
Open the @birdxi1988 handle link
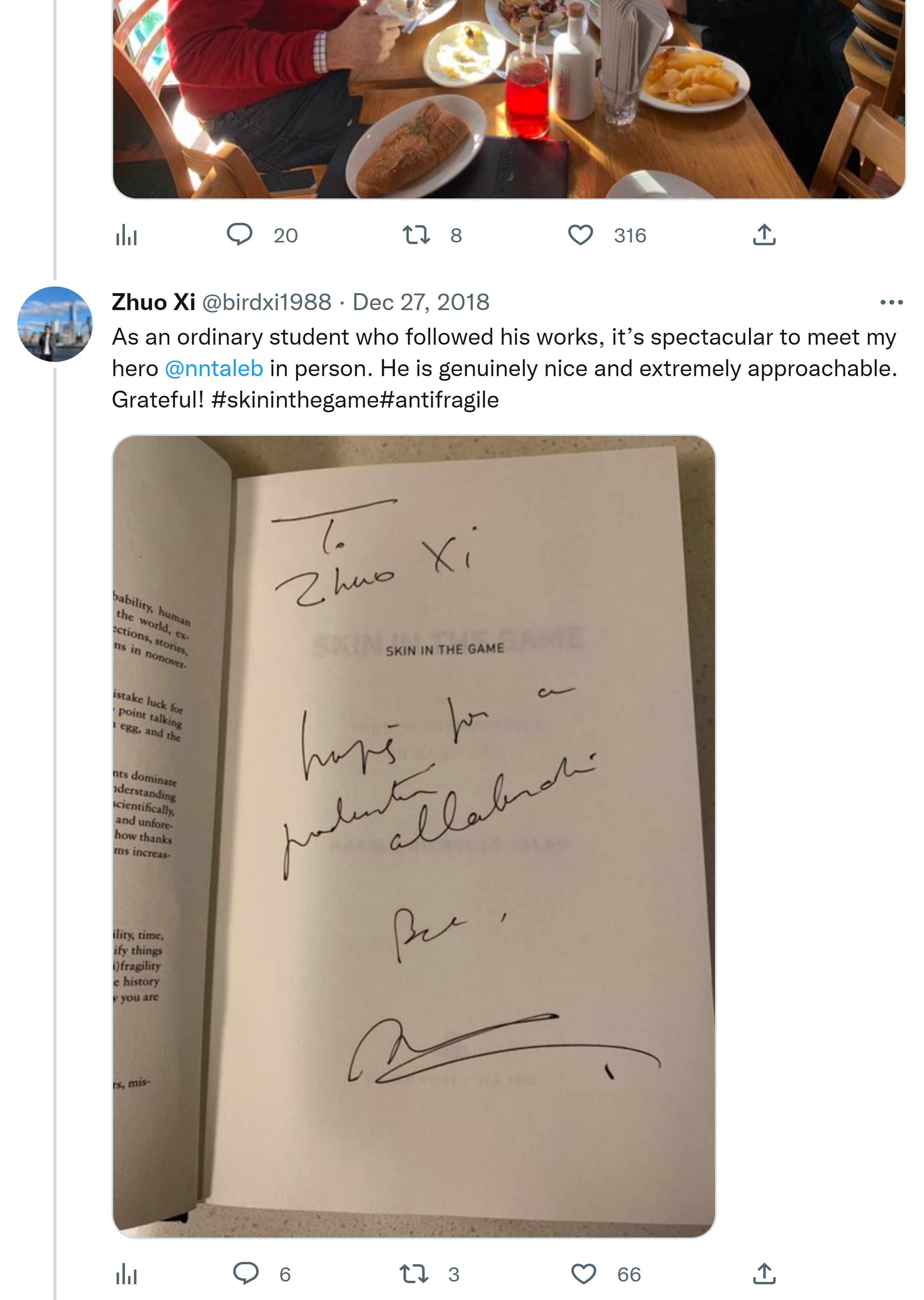[267, 302]
